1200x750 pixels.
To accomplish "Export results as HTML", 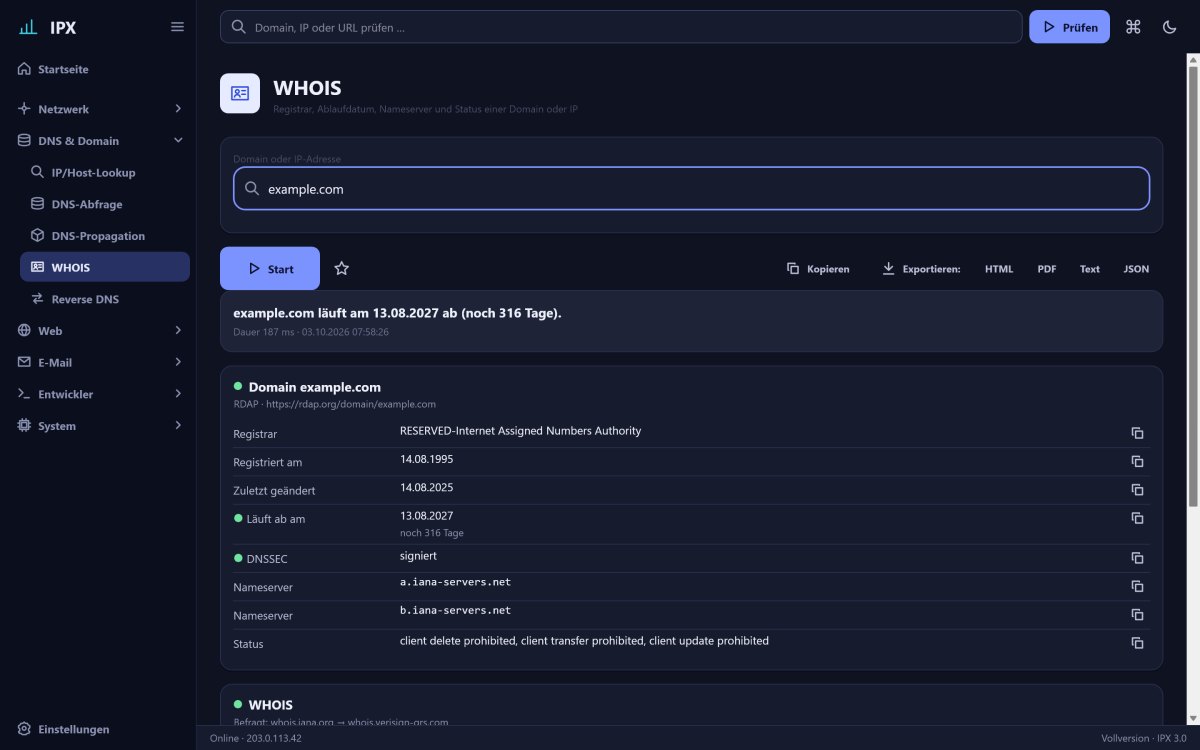I will [x=999, y=269].
